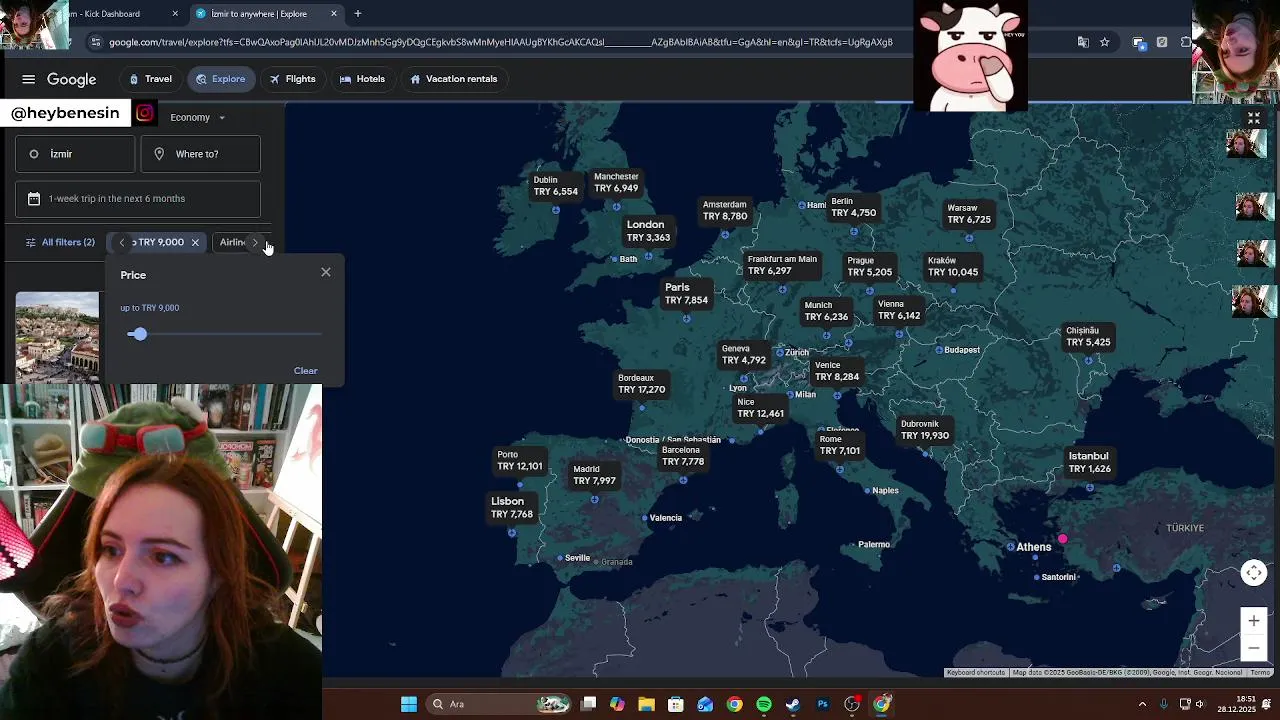The width and height of the screenshot is (1280, 720).
Task: Bookmark this page with star icon
Action: coord(1104,42)
